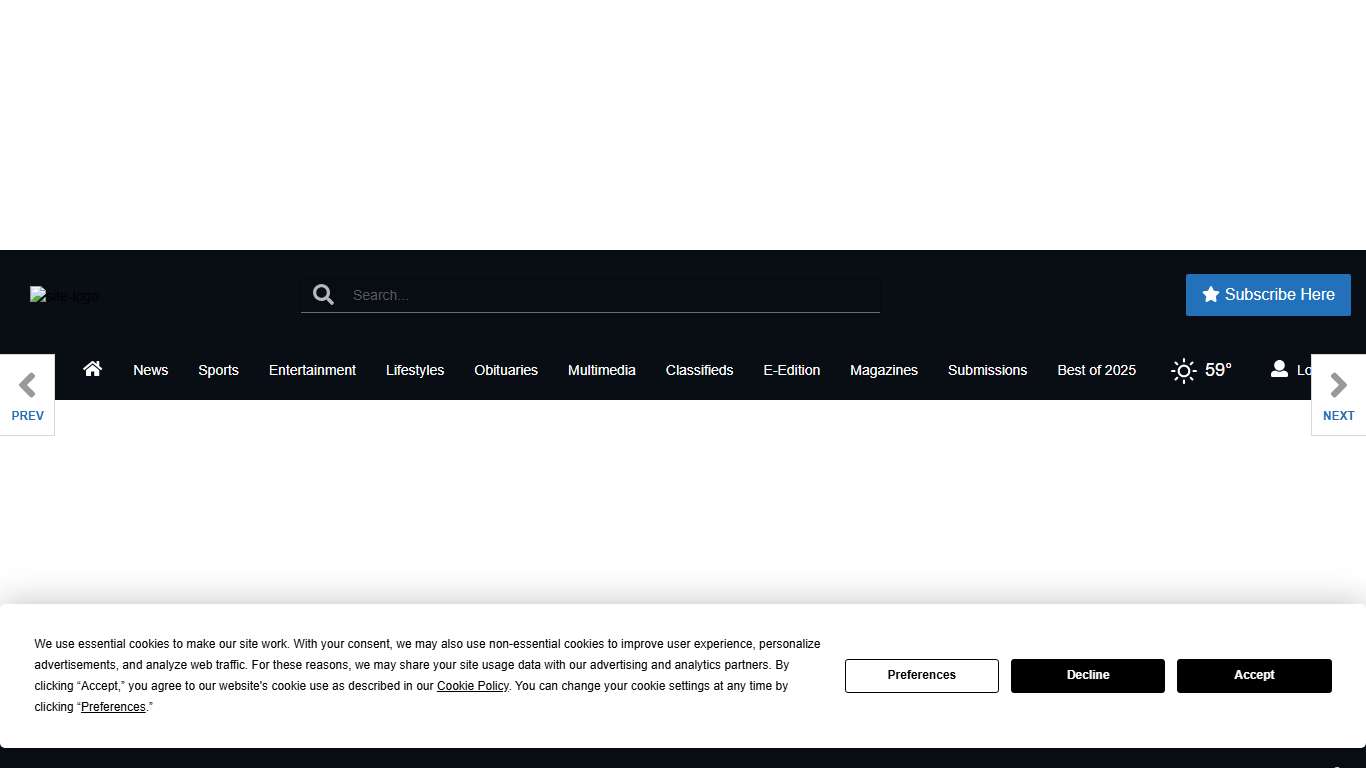
Task: Open the Obituaries page
Action: pyautogui.click(x=506, y=370)
